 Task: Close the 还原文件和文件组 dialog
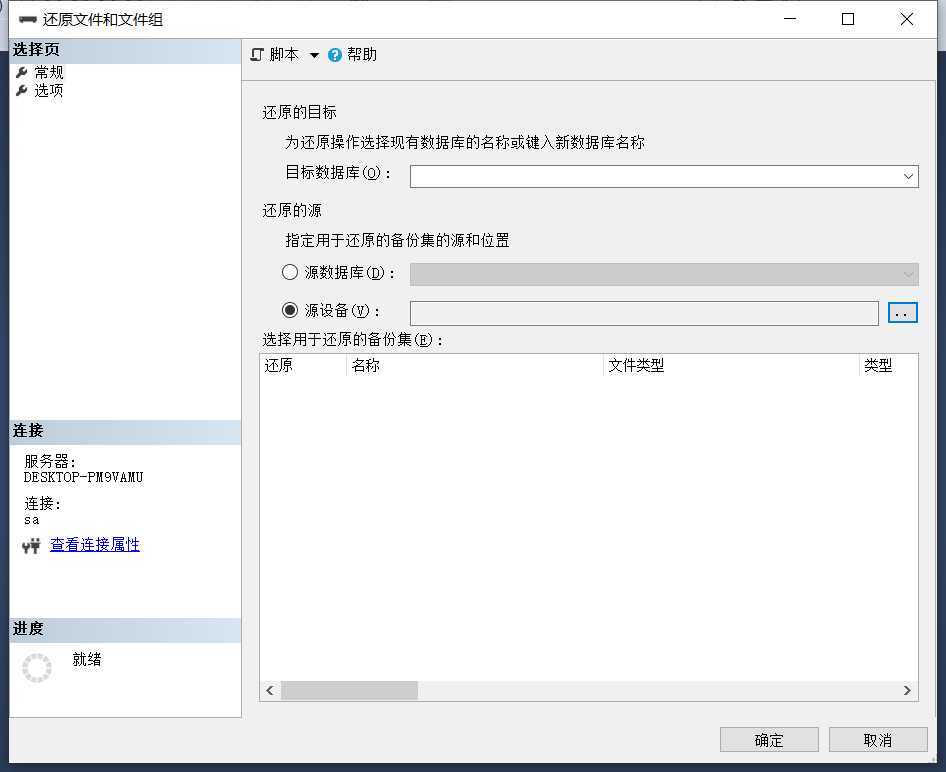tap(906, 19)
